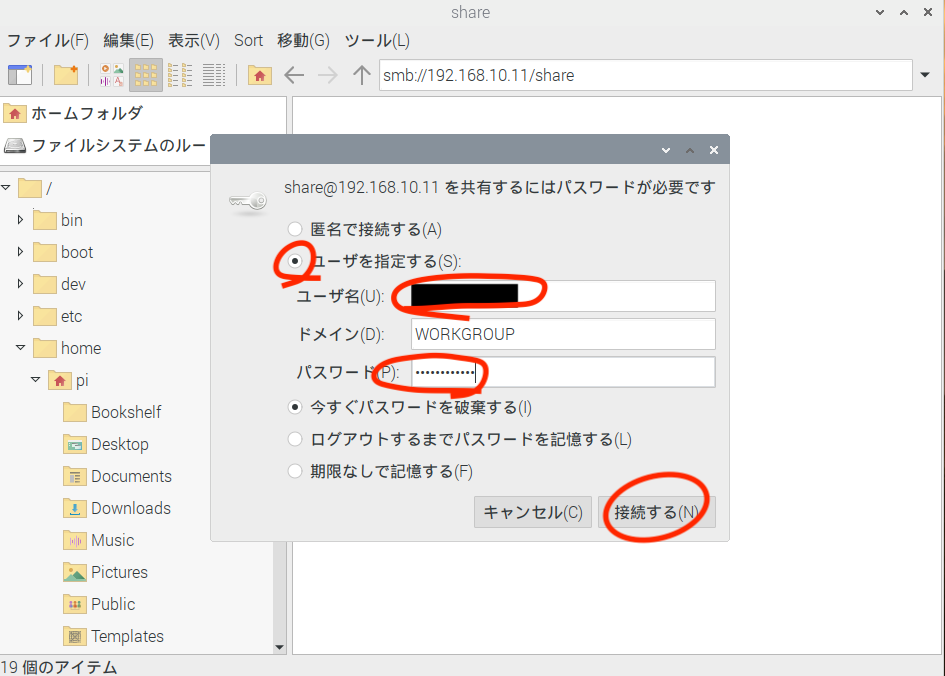Go to home folder toolbar icon
This screenshot has width=945, height=676.
pyautogui.click(x=260, y=75)
